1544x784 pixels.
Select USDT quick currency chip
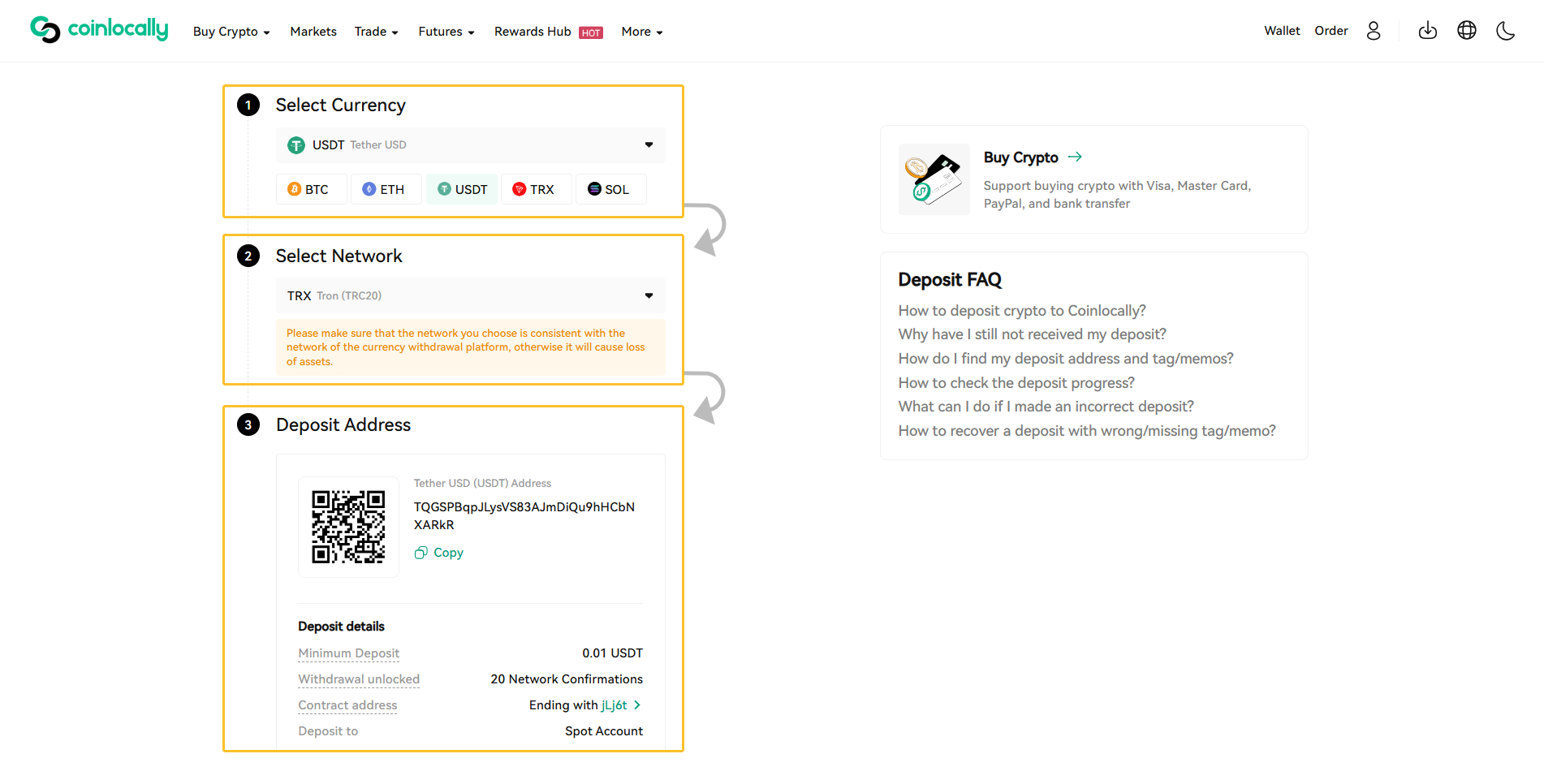coord(462,189)
